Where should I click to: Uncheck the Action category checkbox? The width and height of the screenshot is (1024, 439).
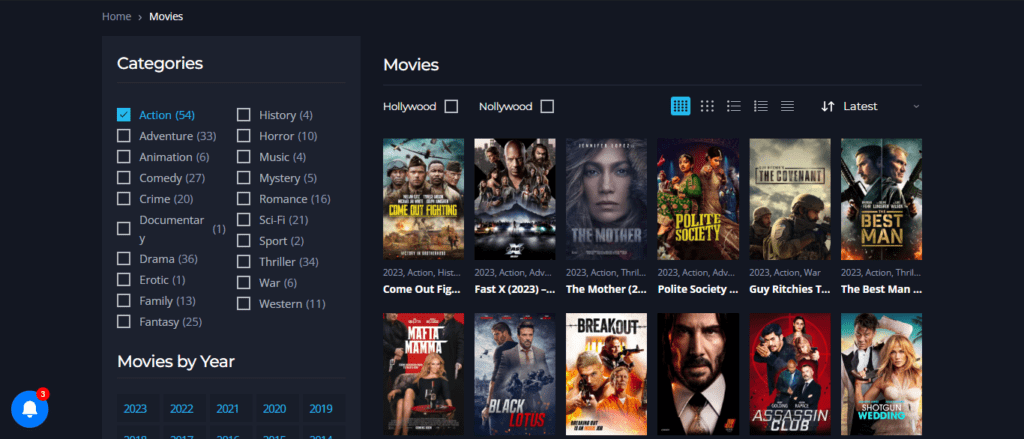pos(123,115)
